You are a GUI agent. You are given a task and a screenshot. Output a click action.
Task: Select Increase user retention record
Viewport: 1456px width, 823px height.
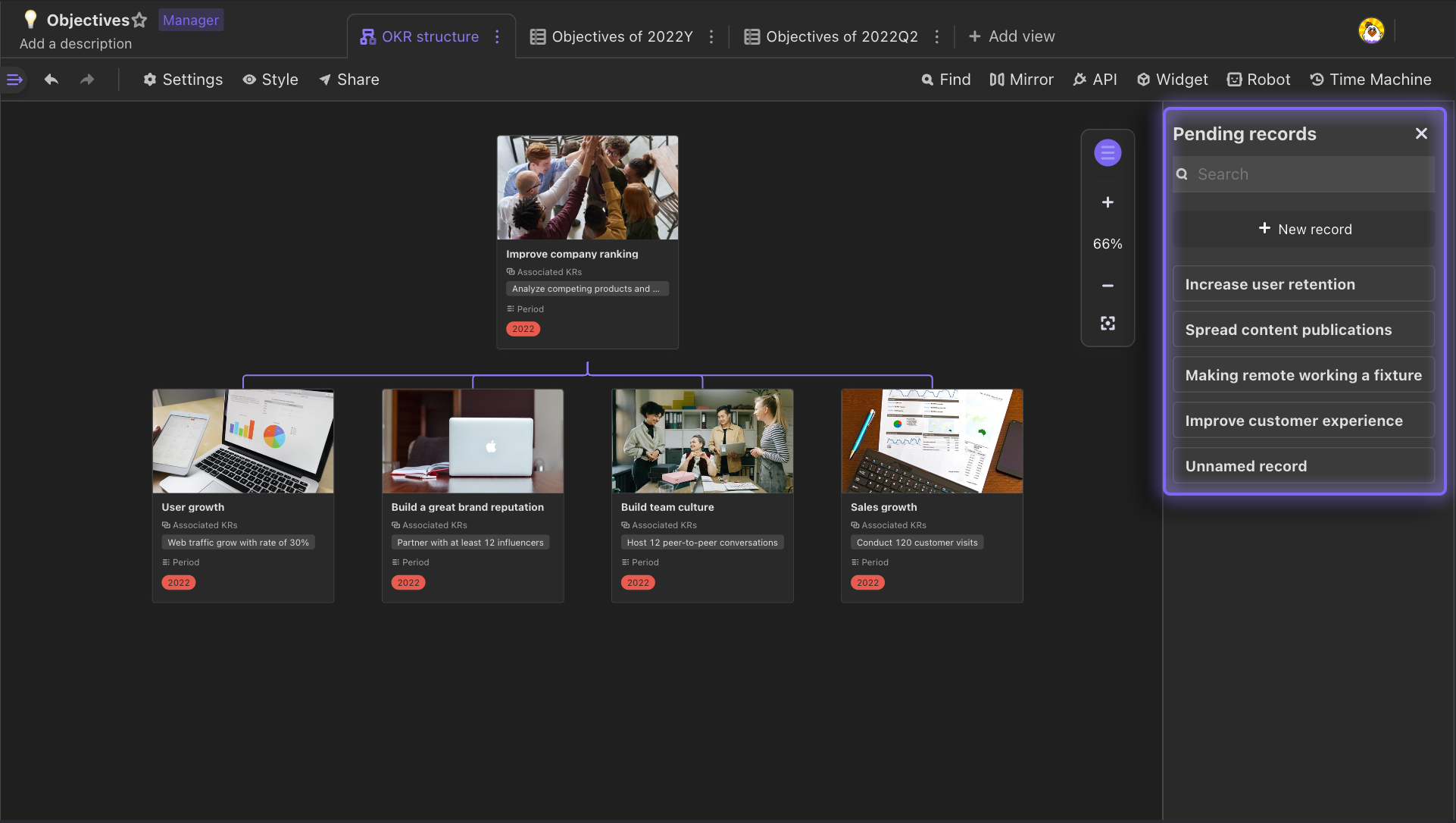tap(1304, 284)
